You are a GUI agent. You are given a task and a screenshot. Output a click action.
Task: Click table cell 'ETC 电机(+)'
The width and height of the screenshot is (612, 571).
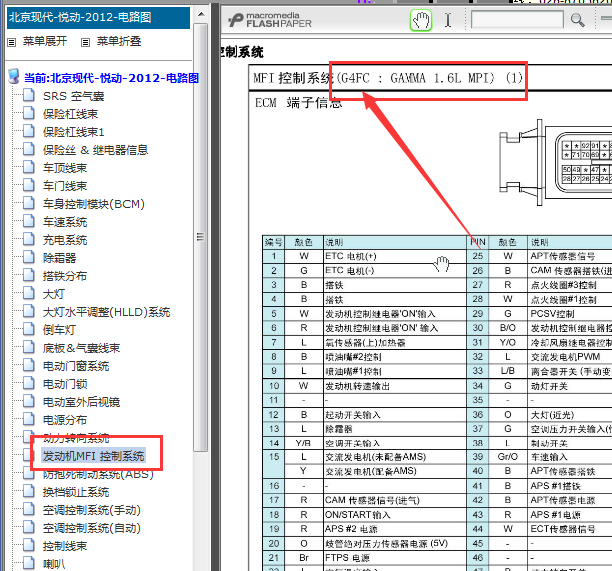tap(395, 256)
